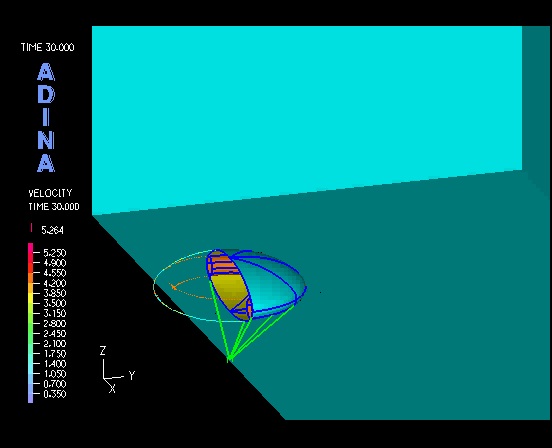Select the VELOCITY legend title

click(x=50, y=193)
